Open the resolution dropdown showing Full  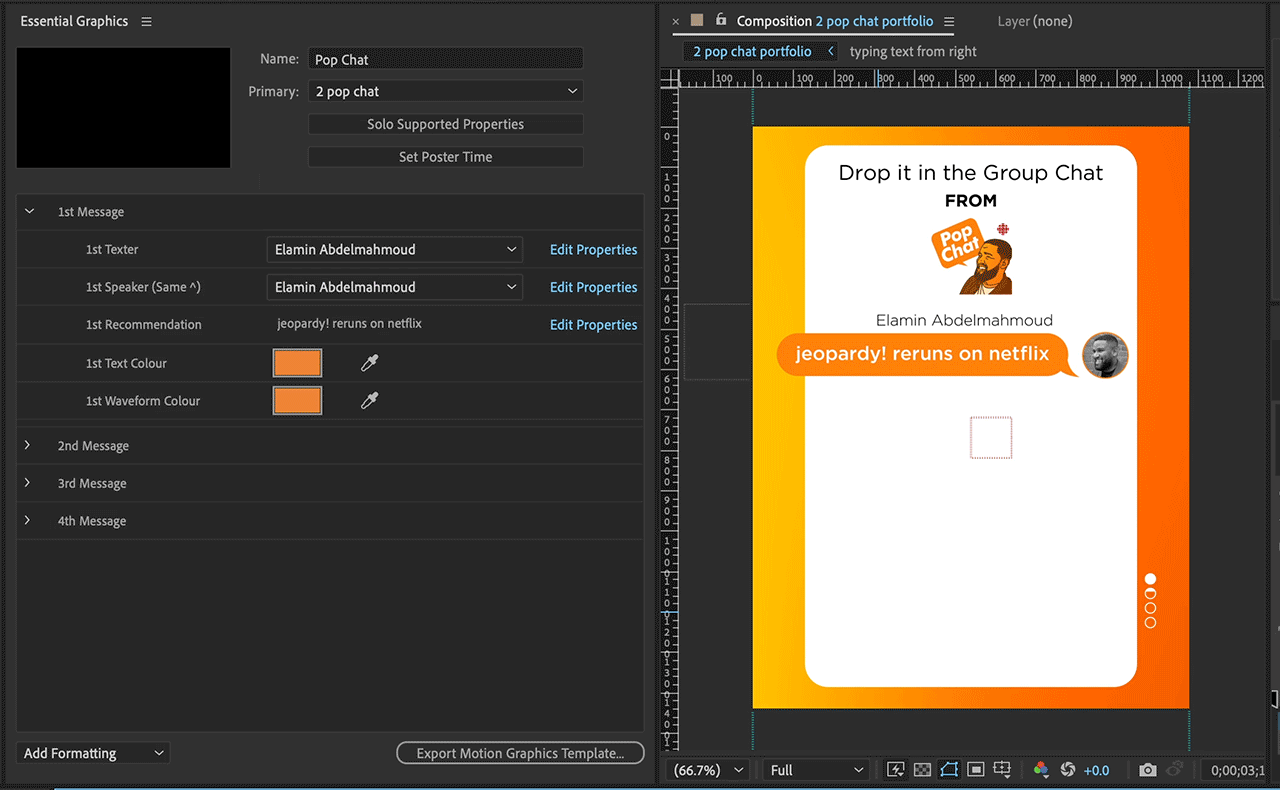[x=816, y=770]
